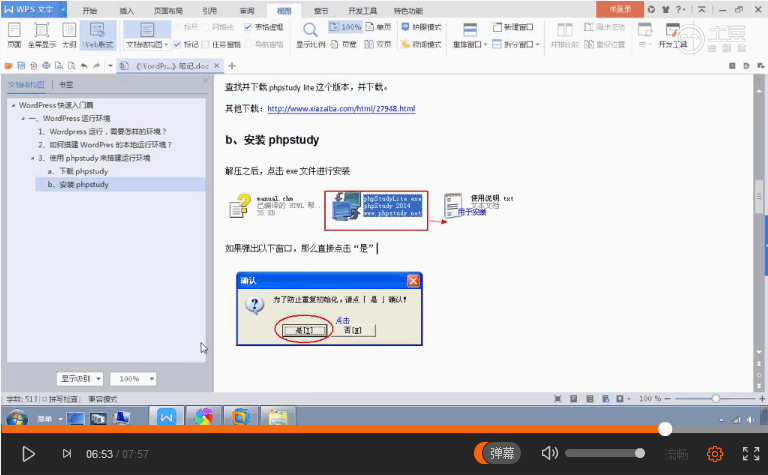Click the Windows Start orb
768x475 pixels.
17,419
